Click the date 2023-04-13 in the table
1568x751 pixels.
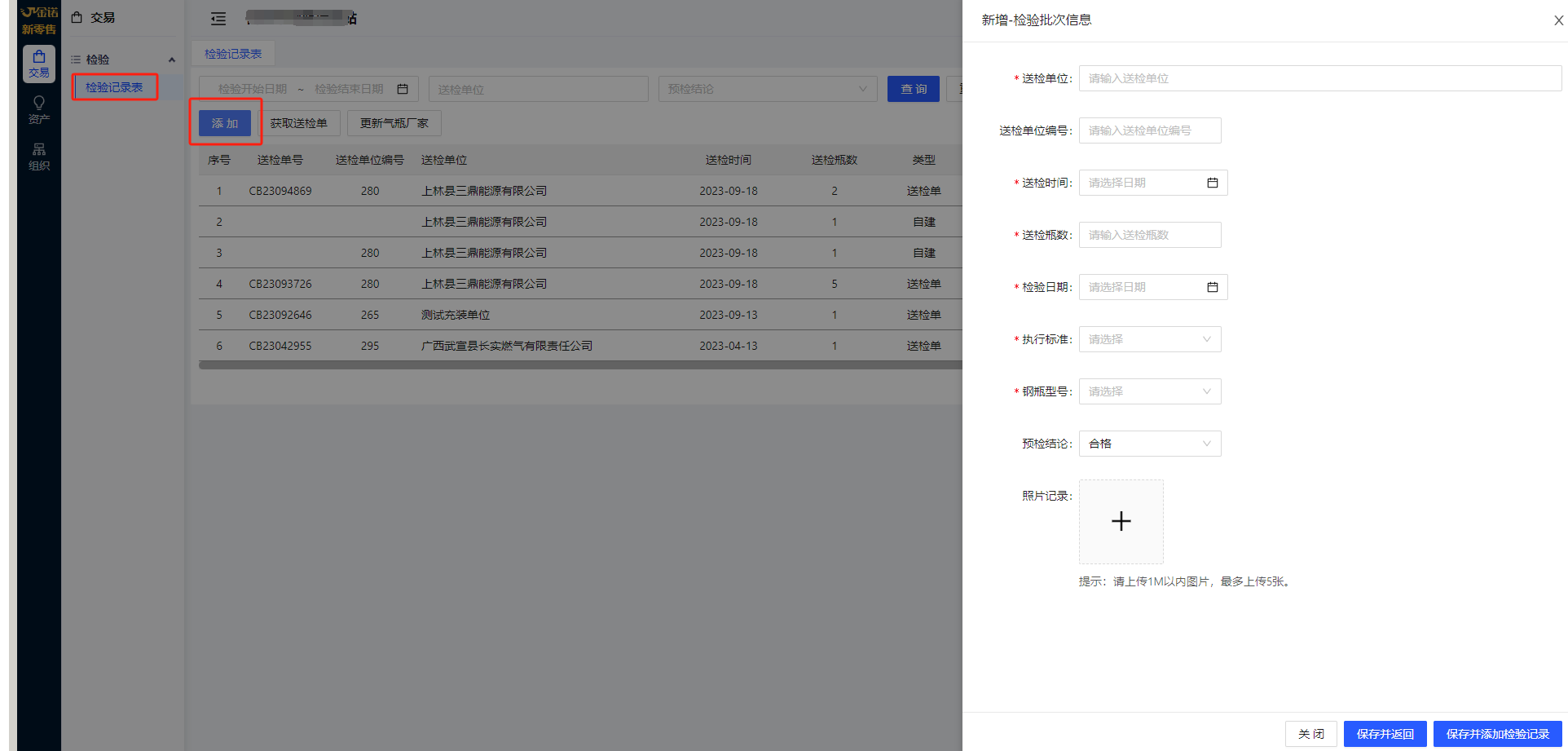pyautogui.click(x=729, y=346)
